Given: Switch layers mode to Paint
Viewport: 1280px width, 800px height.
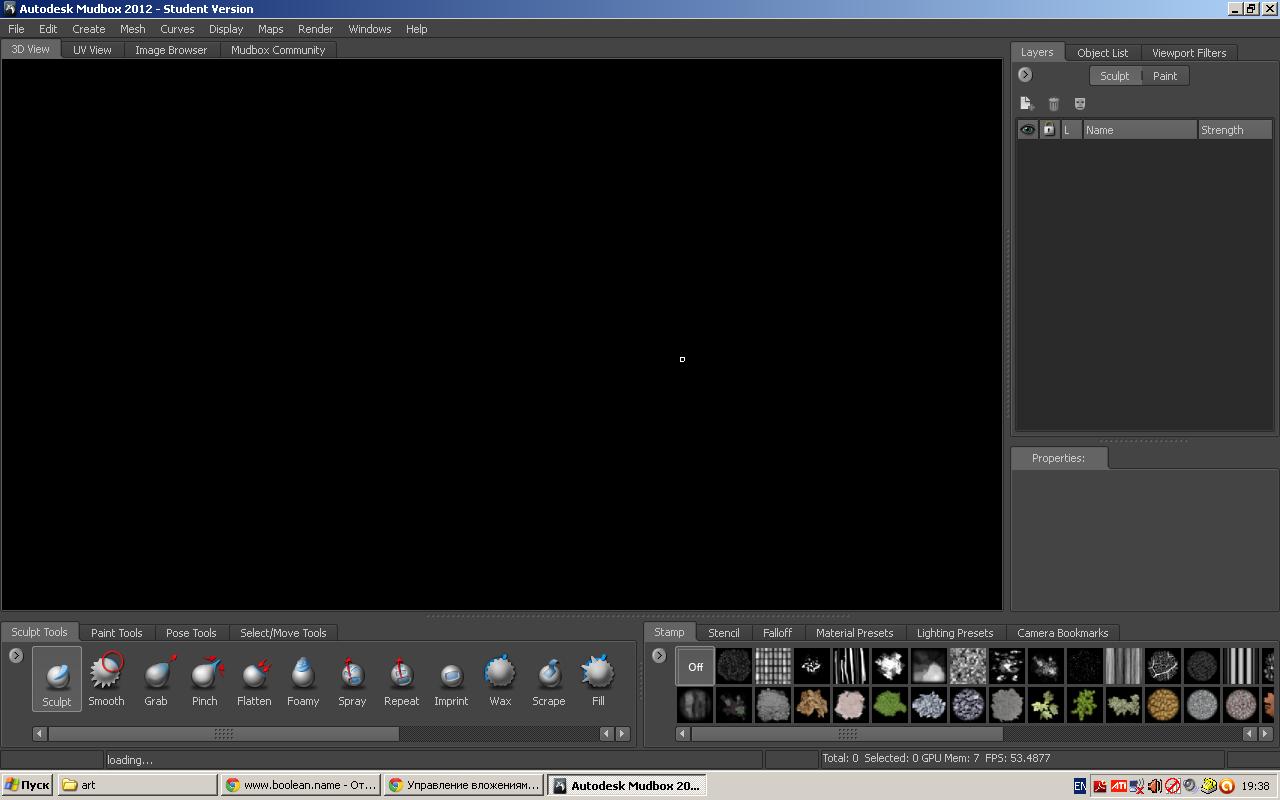Looking at the screenshot, I should [1165, 76].
